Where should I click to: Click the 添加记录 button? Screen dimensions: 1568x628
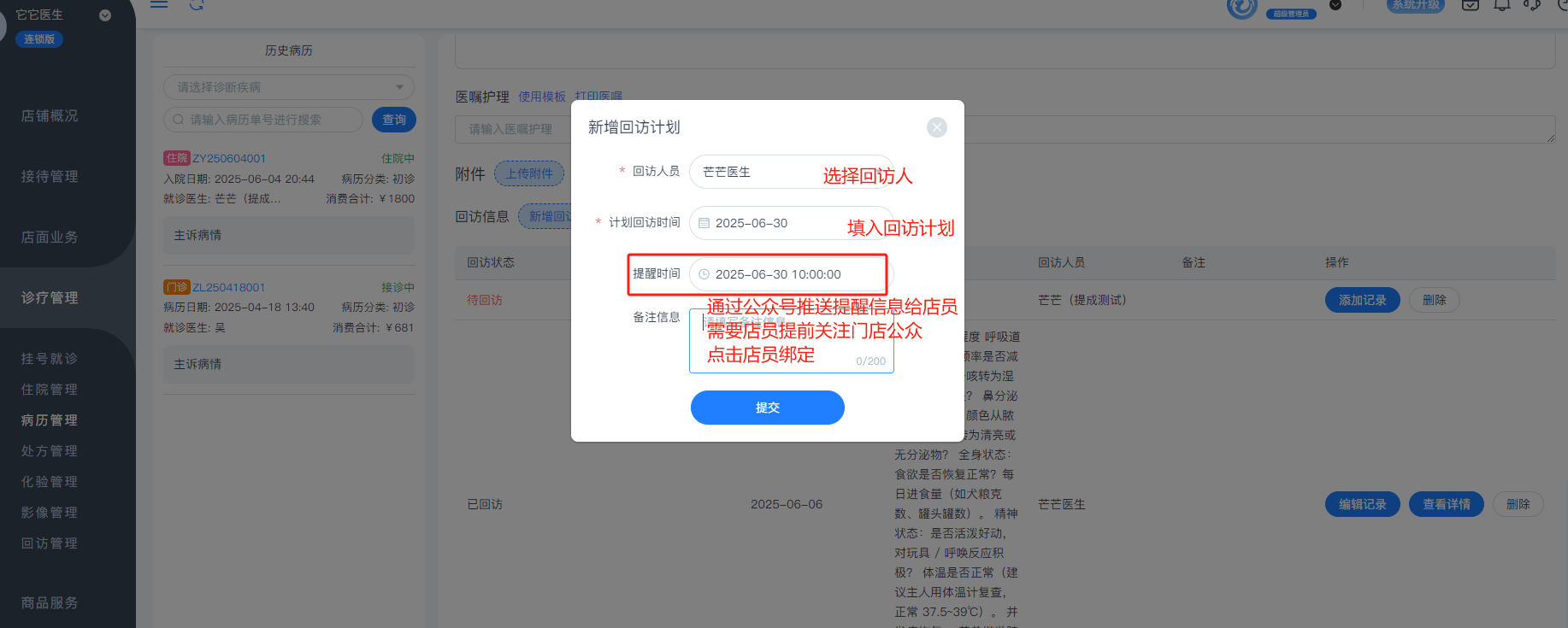pyautogui.click(x=1363, y=300)
